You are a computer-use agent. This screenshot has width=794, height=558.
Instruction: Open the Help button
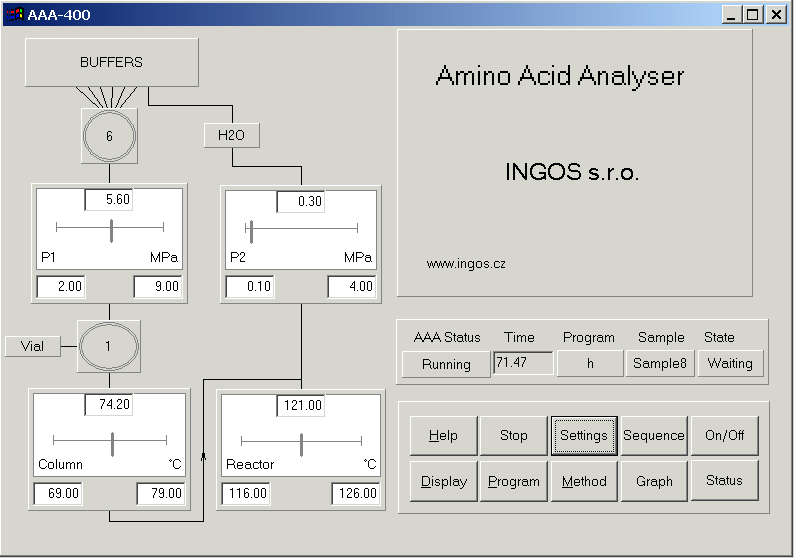(443, 435)
